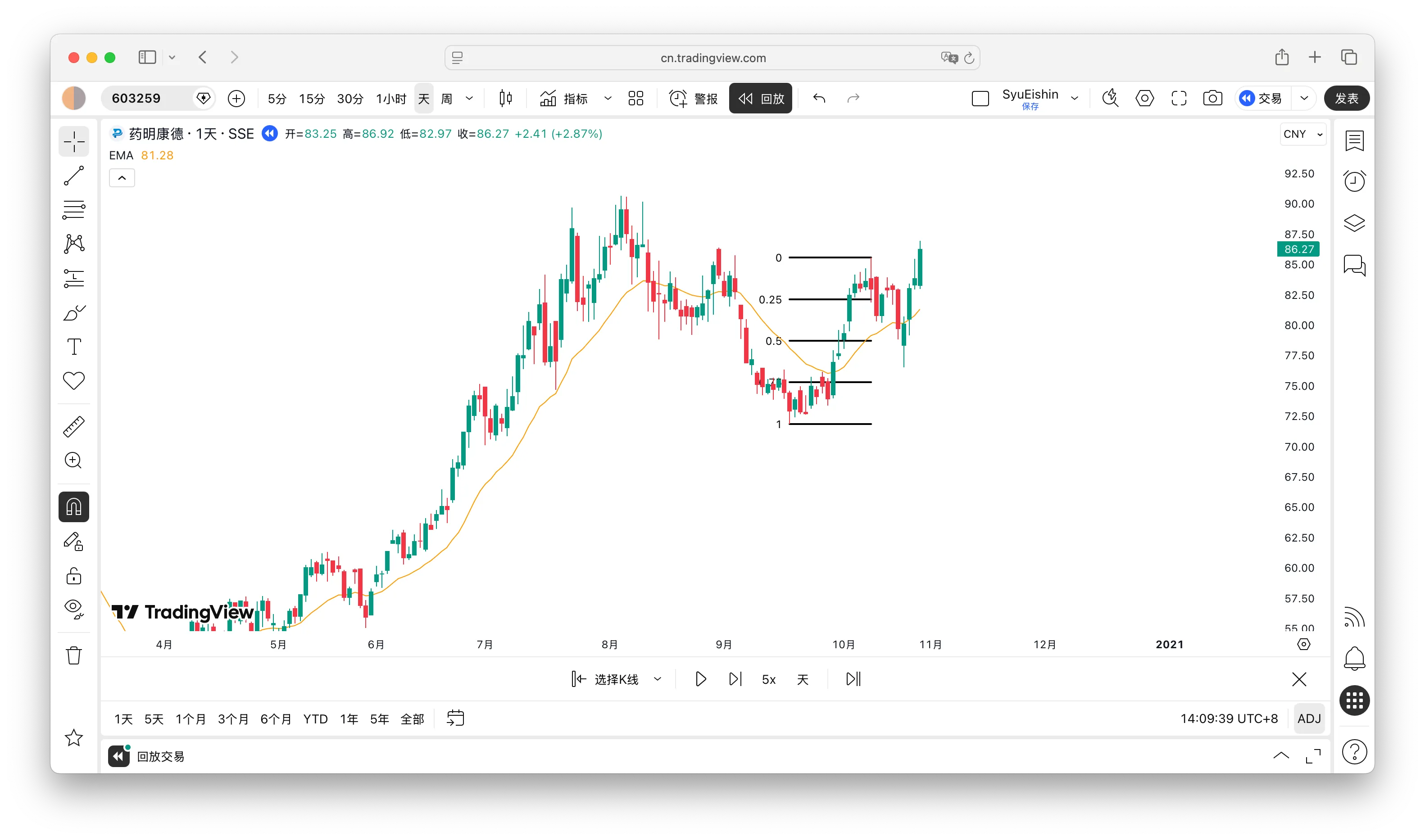Play the bar replay
The height and width of the screenshot is (840, 1425).
click(x=700, y=679)
